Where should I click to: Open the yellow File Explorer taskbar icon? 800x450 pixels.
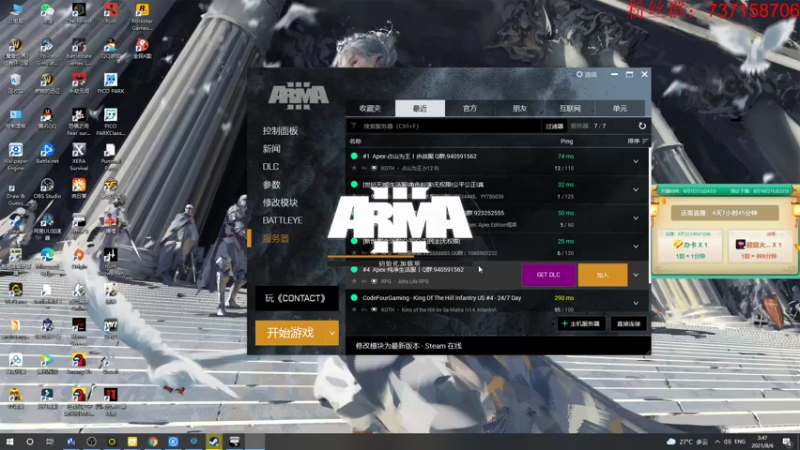[132, 442]
